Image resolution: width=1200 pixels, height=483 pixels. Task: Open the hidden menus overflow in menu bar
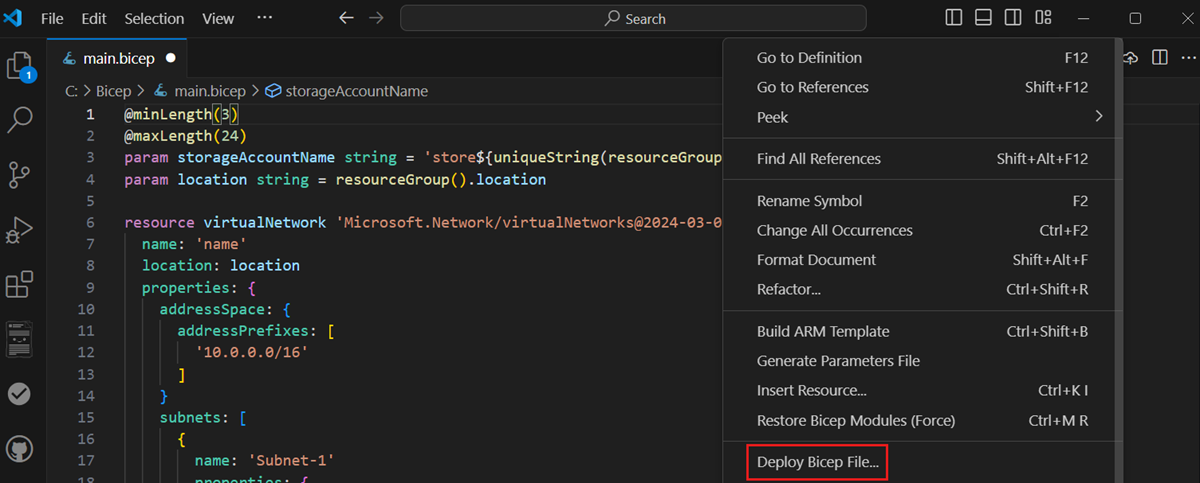coord(264,18)
